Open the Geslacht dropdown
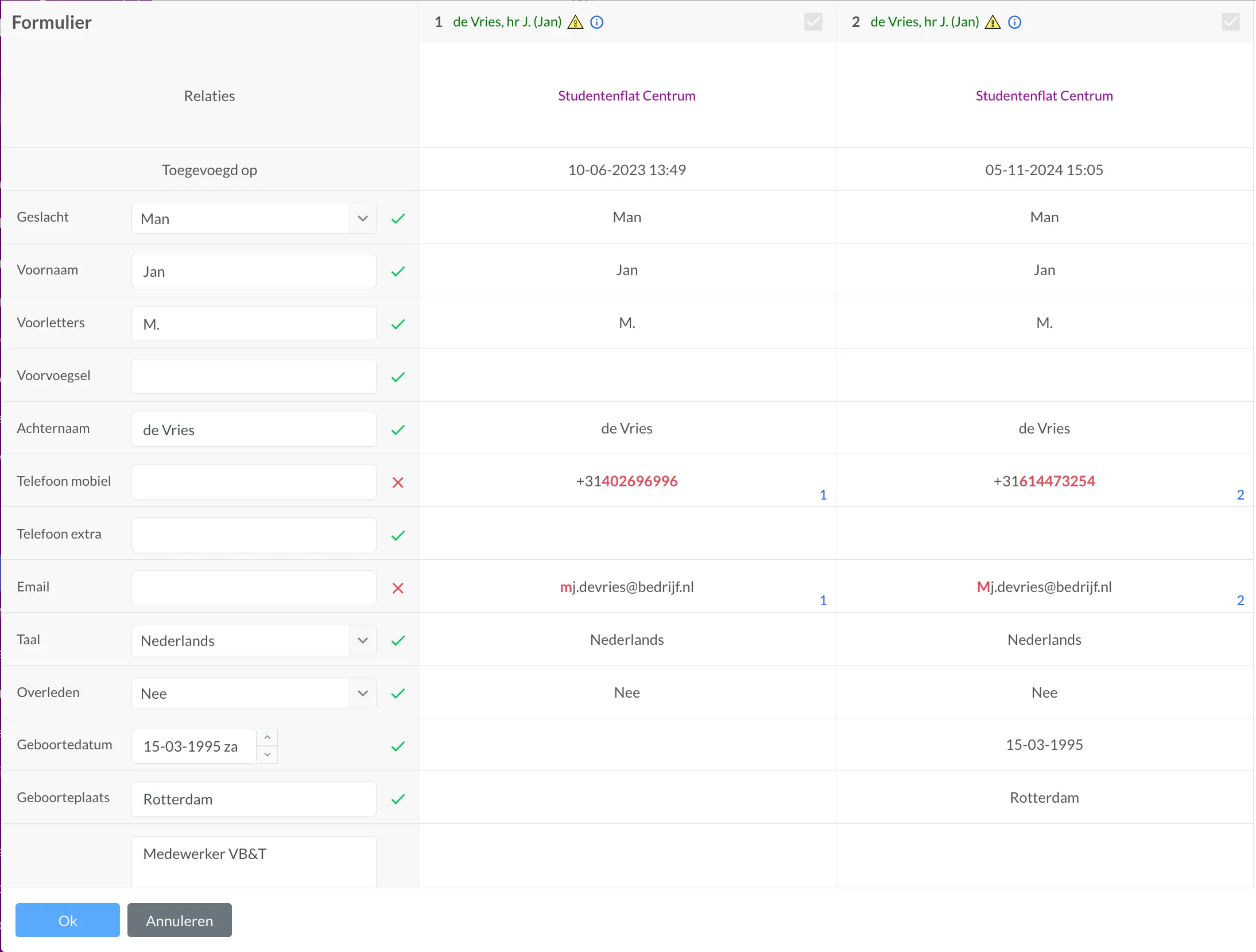This screenshot has width=1256, height=952. click(362, 218)
